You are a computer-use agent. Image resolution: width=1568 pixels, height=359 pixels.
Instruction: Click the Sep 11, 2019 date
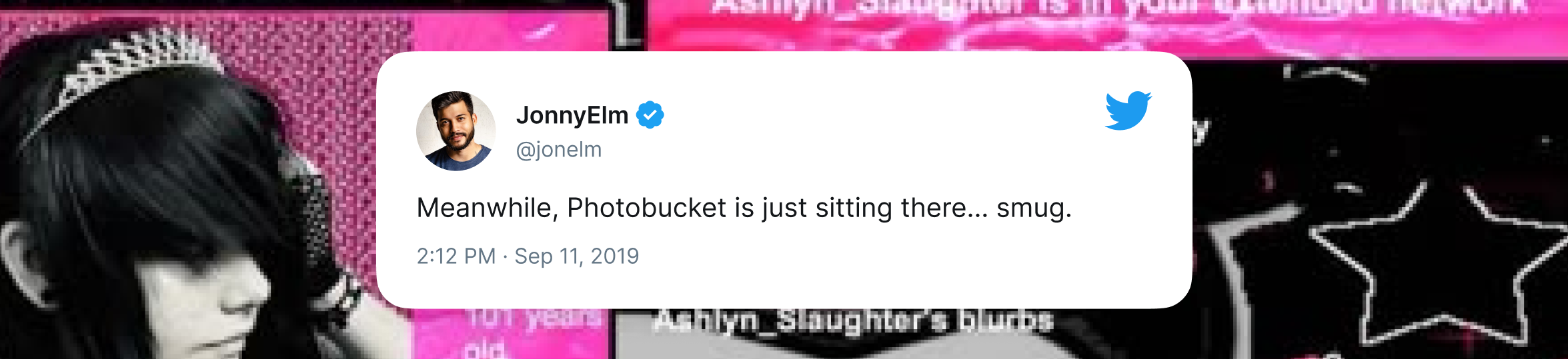[x=577, y=256]
